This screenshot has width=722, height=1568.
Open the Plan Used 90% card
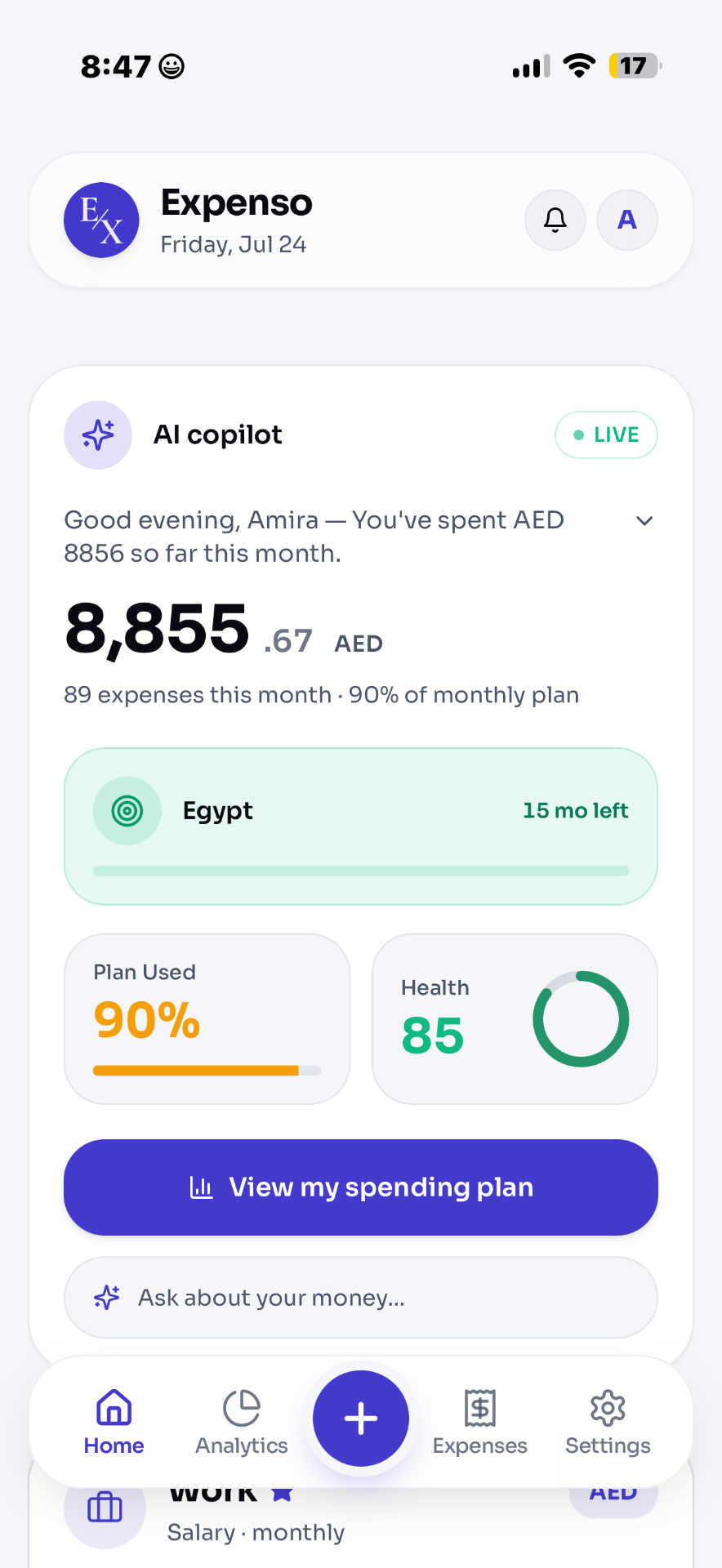(207, 1019)
